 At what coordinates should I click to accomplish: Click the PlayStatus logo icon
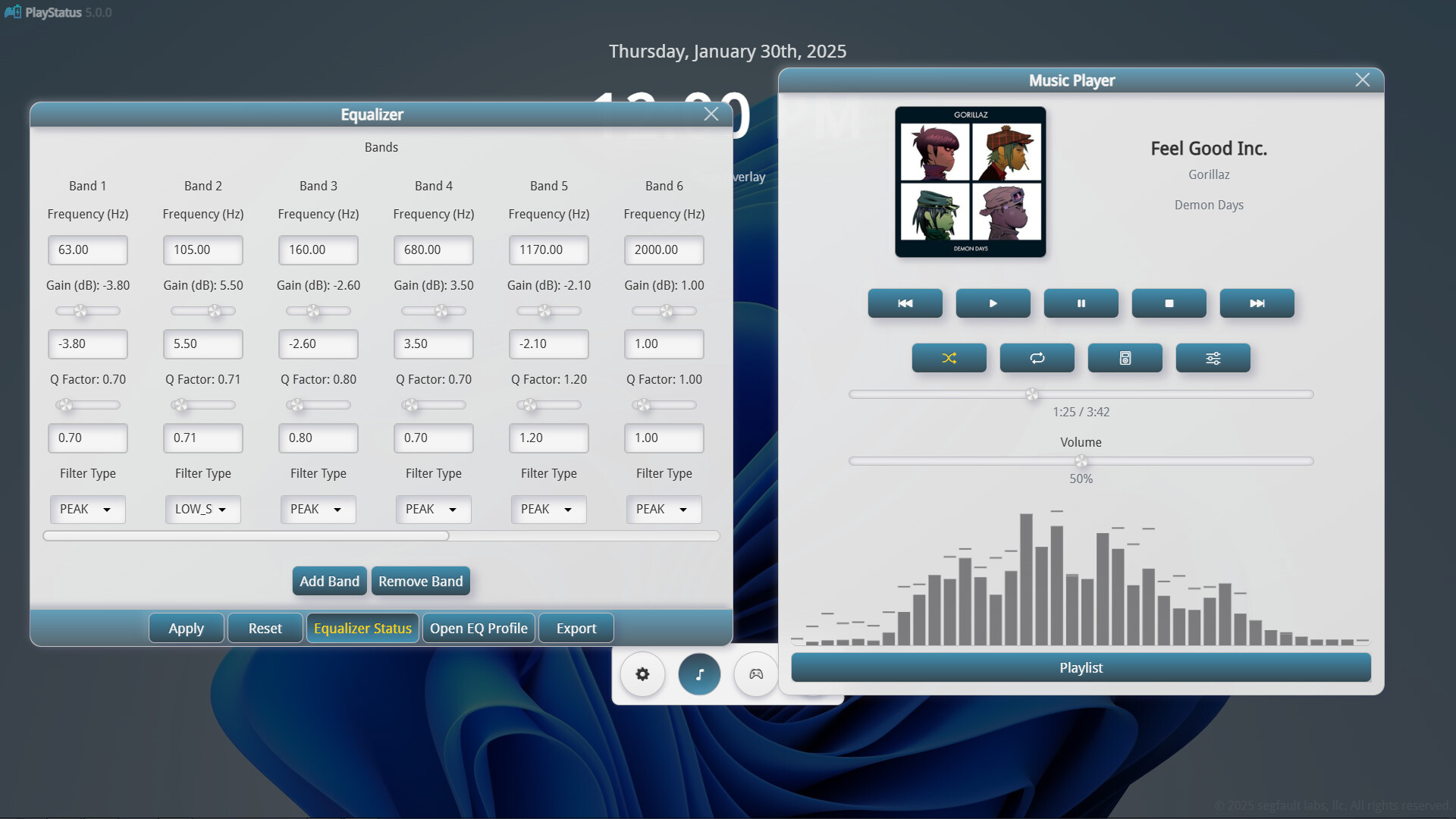point(11,11)
